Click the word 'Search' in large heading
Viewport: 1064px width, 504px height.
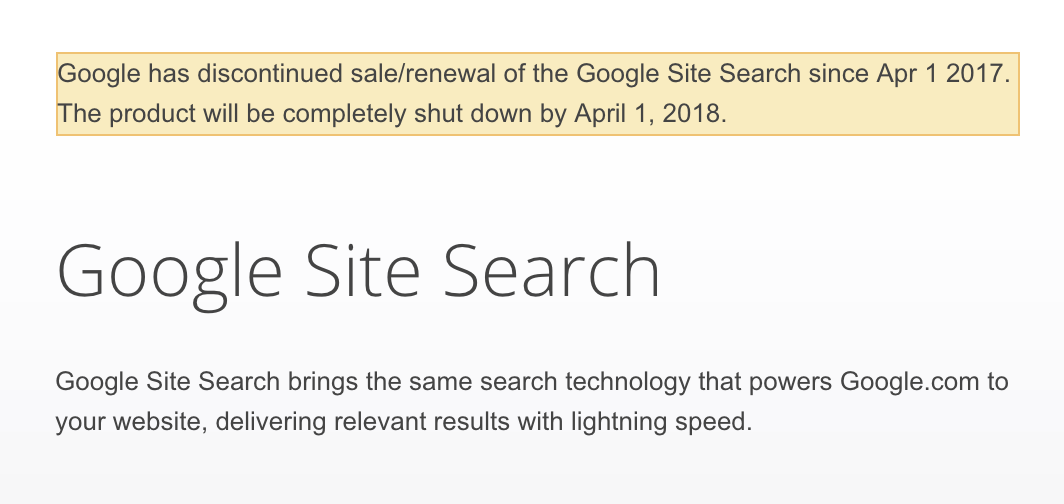(552, 269)
